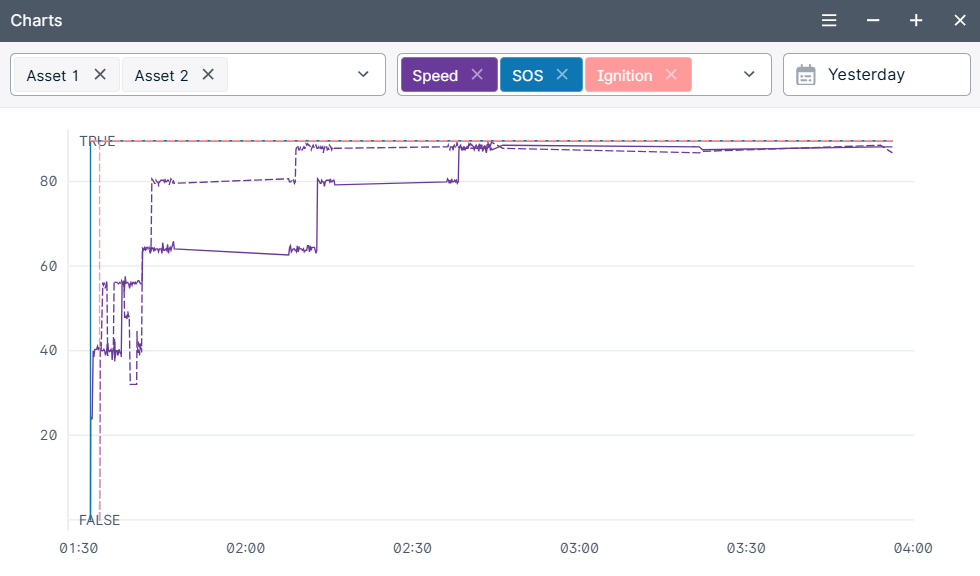980x576 pixels.
Task: Click the 03:00 time axis label
Action: pos(579,548)
